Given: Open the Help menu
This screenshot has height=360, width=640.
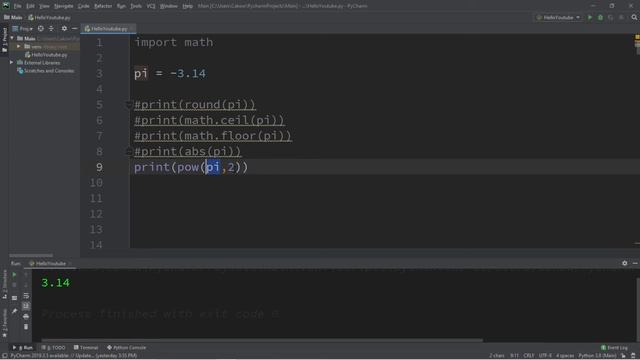Looking at the screenshot, I should (187, 6).
